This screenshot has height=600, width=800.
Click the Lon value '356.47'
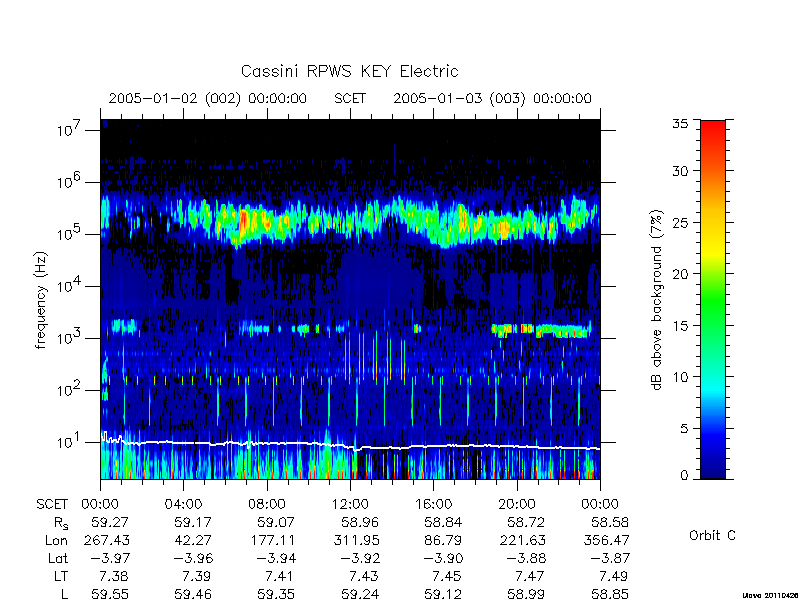(x=606, y=540)
